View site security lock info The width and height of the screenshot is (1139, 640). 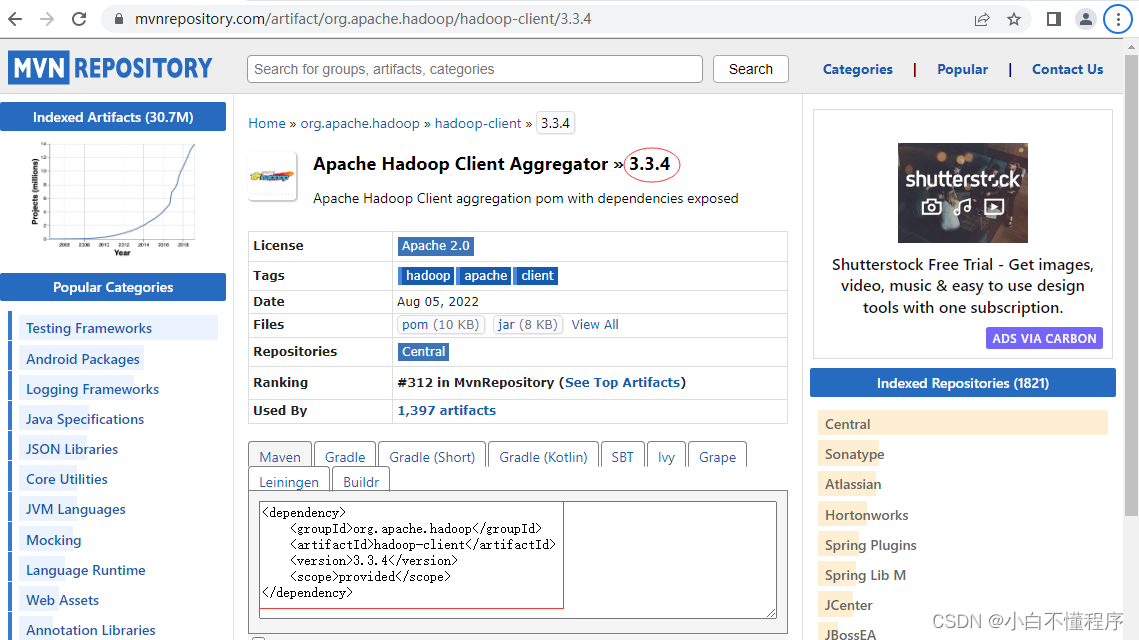(119, 19)
